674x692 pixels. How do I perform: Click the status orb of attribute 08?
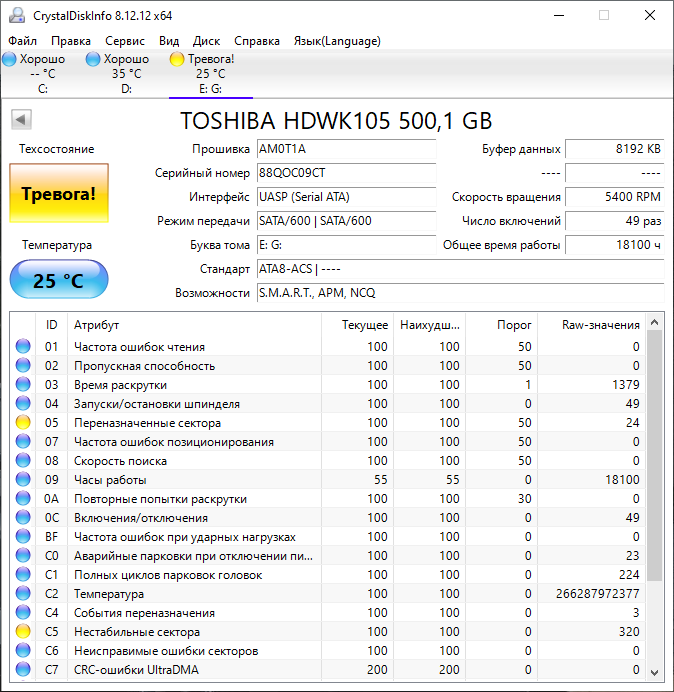(x=23, y=460)
